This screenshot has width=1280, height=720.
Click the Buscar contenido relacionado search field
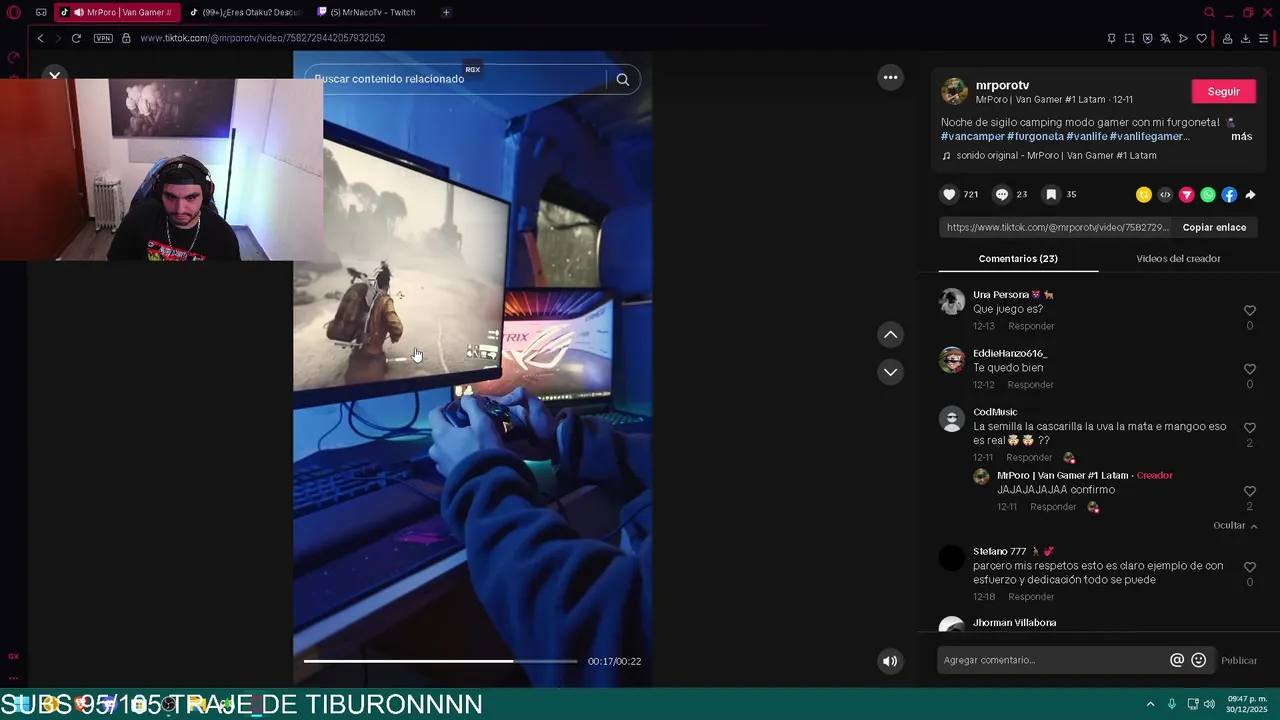[x=455, y=79]
